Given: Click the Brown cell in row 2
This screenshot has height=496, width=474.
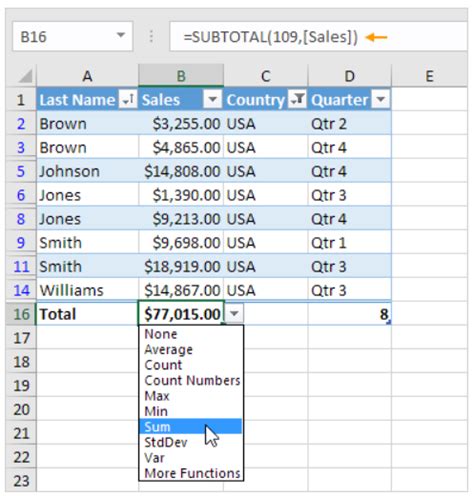Looking at the screenshot, I should tap(87, 123).
